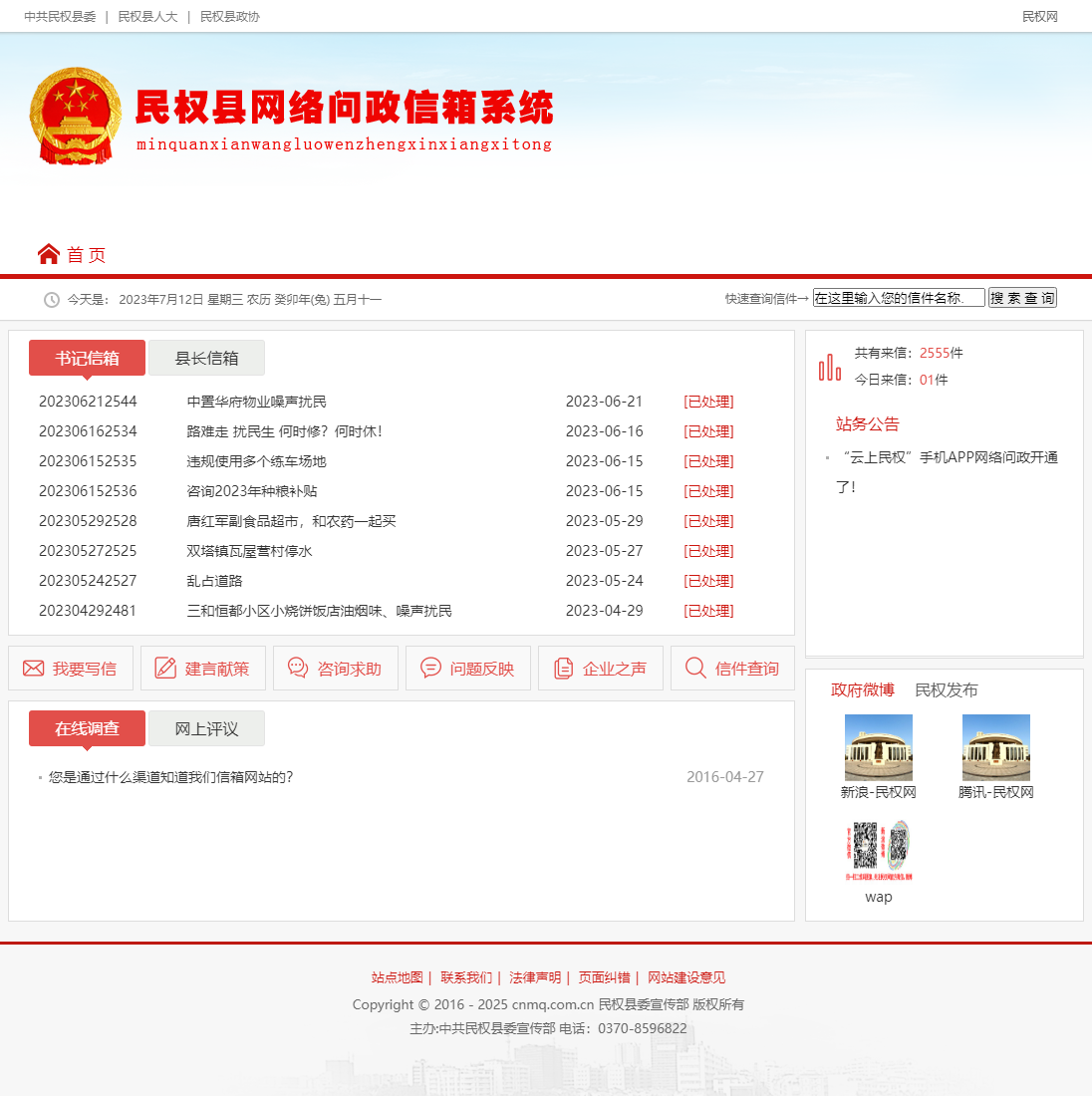Click the home icon beside 首页
Image resolution: width=1092 pixels, height=1096 pixels.
[x=49, y=253]
